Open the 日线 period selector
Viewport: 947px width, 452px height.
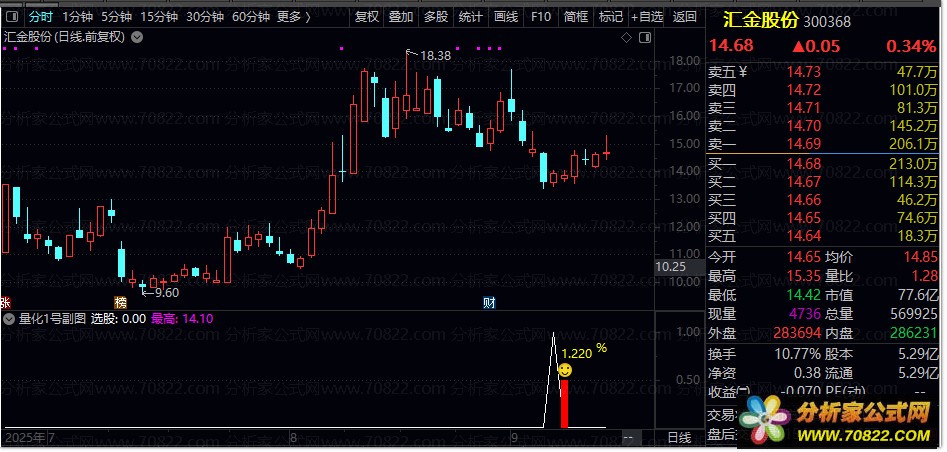[679, 437]
